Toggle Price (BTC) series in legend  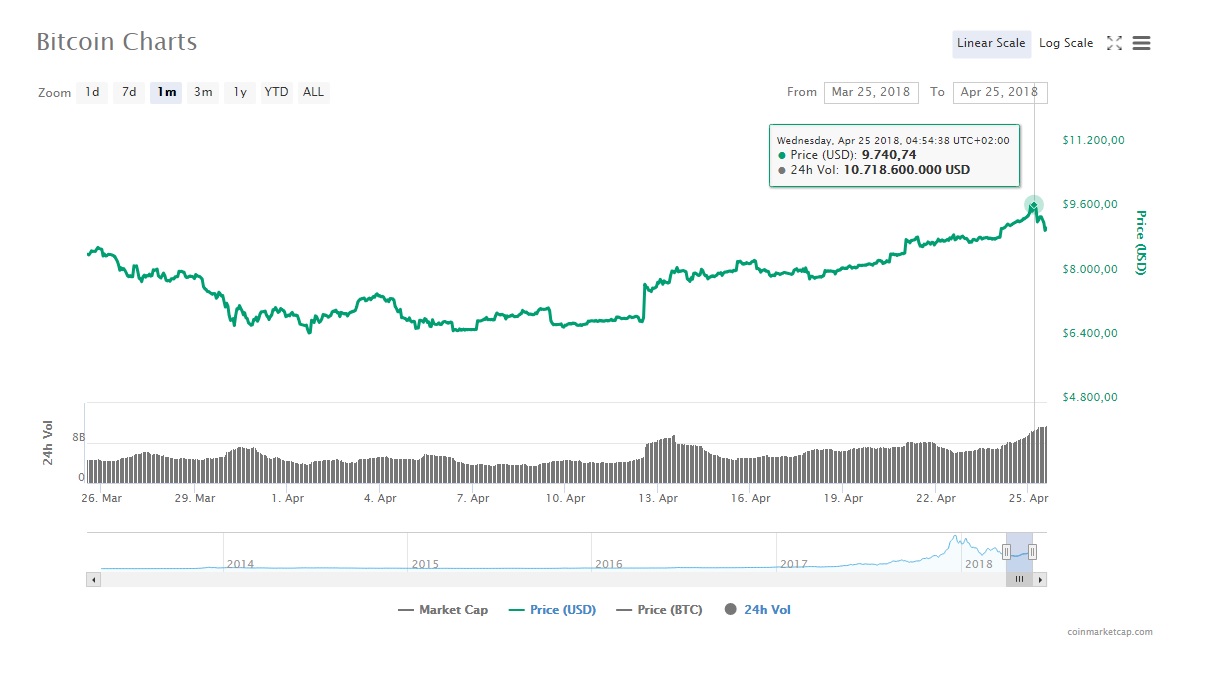point(660,610)
